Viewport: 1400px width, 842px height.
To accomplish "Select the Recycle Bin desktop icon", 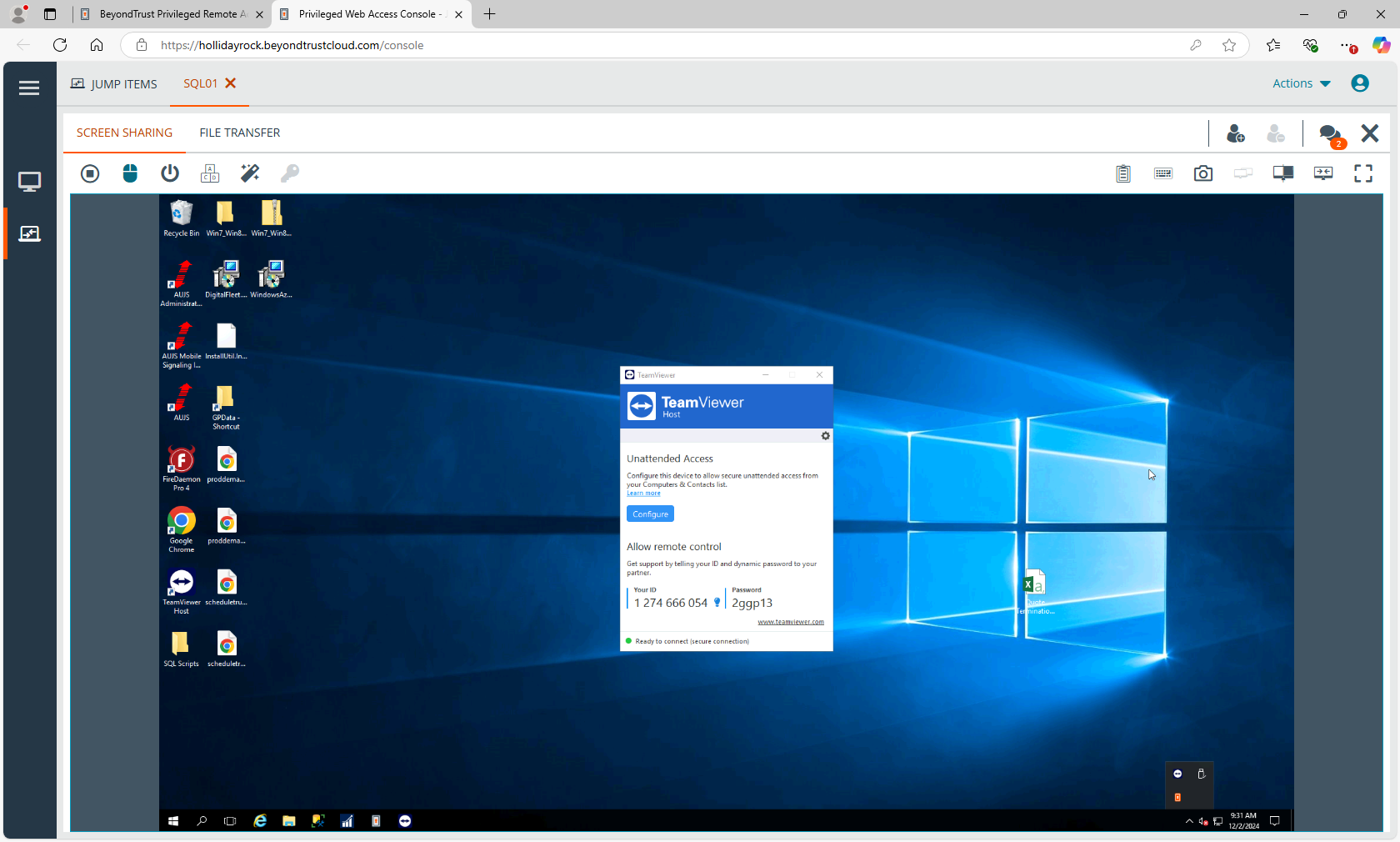I will click(x=181, y=218).
